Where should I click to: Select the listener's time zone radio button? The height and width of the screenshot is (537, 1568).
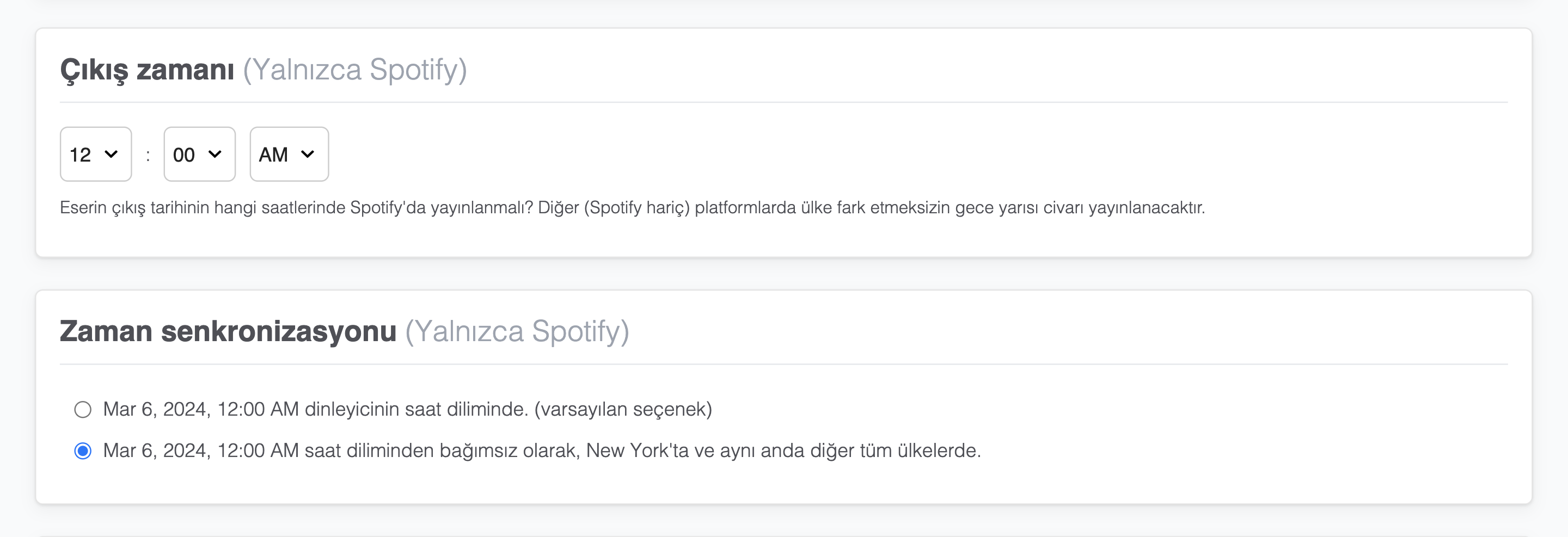pos(83,409)
